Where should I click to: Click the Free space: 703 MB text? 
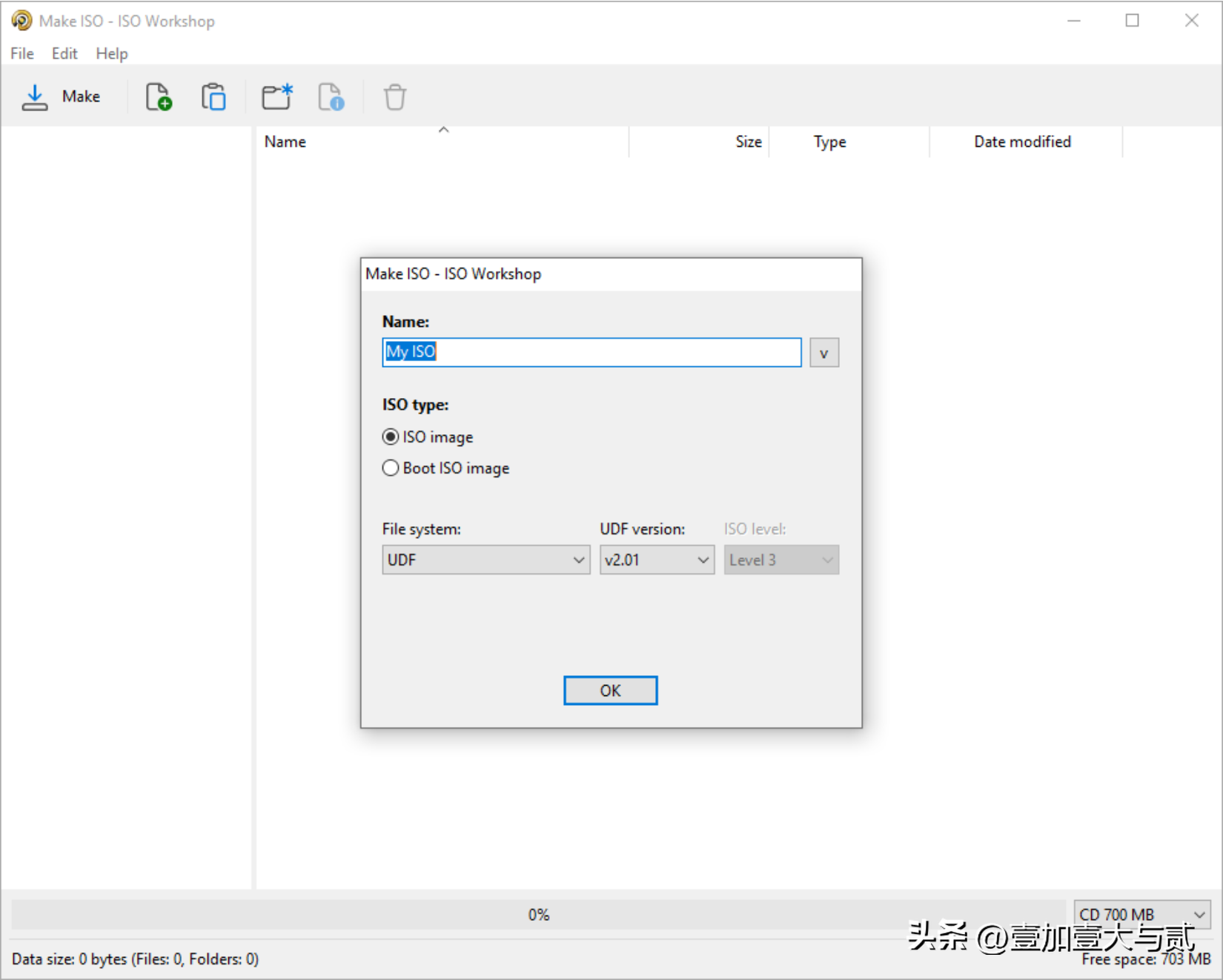click(x=1146, y=959)
